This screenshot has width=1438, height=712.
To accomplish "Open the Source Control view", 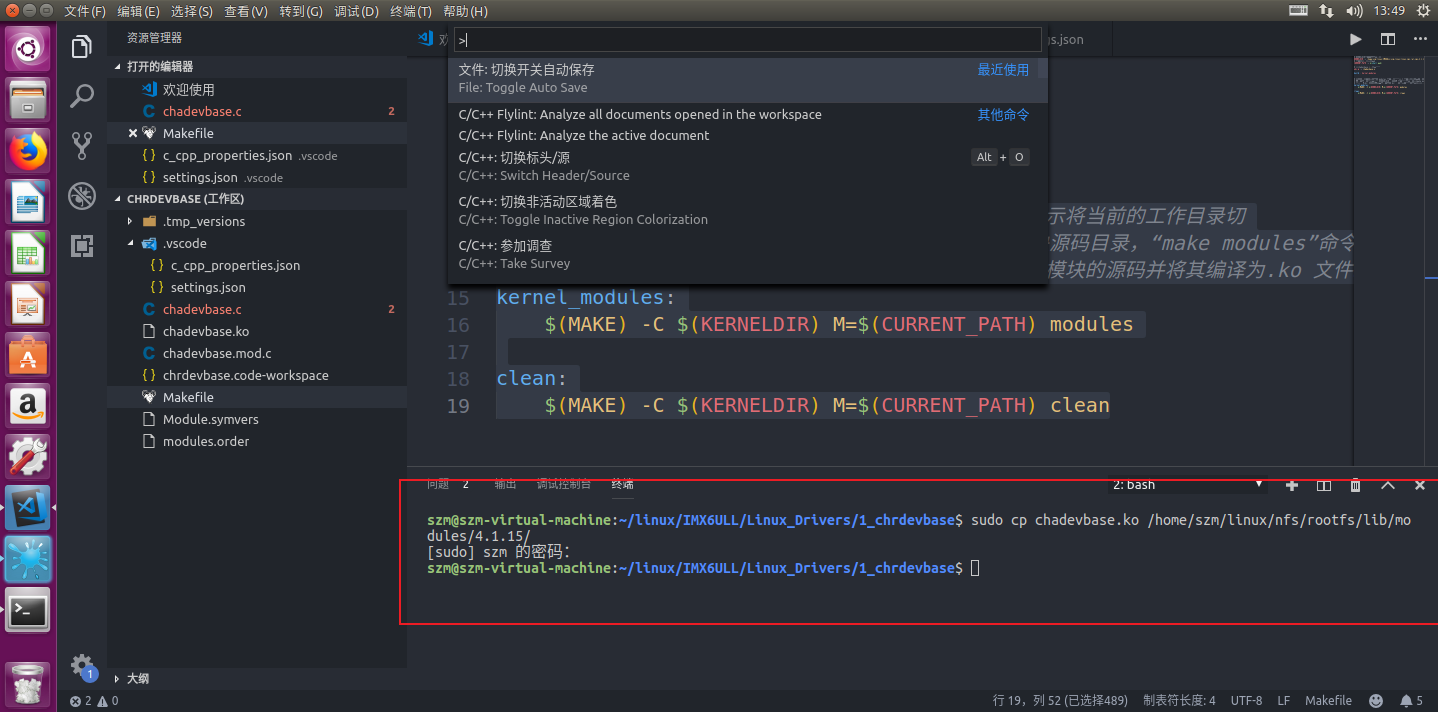I will coord(82,146).
